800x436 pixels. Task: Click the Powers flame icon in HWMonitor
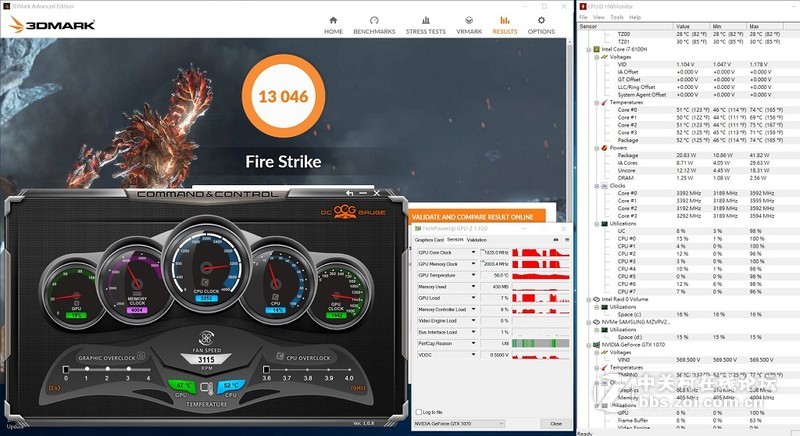coord(604,148)
